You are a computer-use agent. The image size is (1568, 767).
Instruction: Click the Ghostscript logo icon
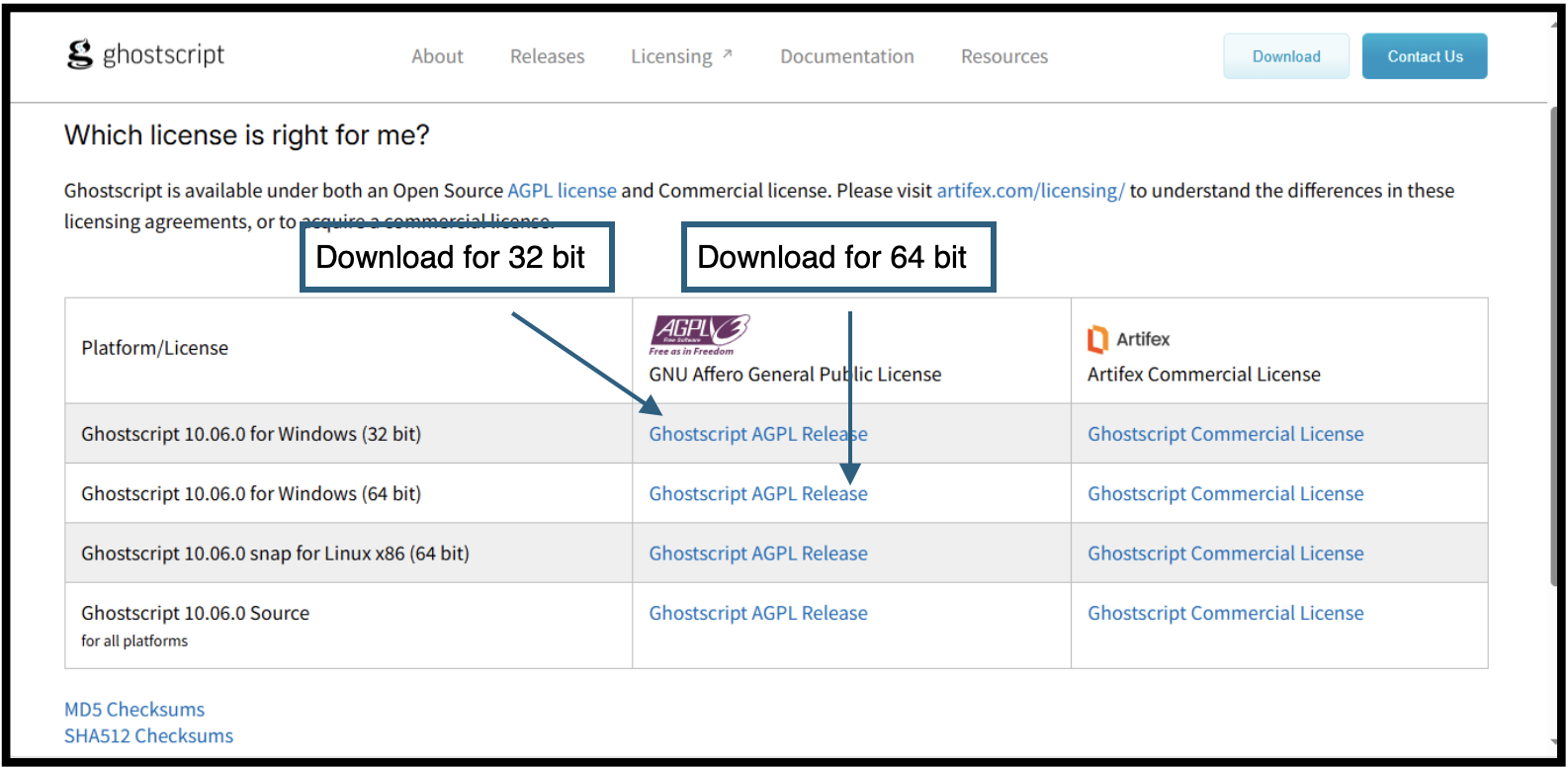click(79, 54)
